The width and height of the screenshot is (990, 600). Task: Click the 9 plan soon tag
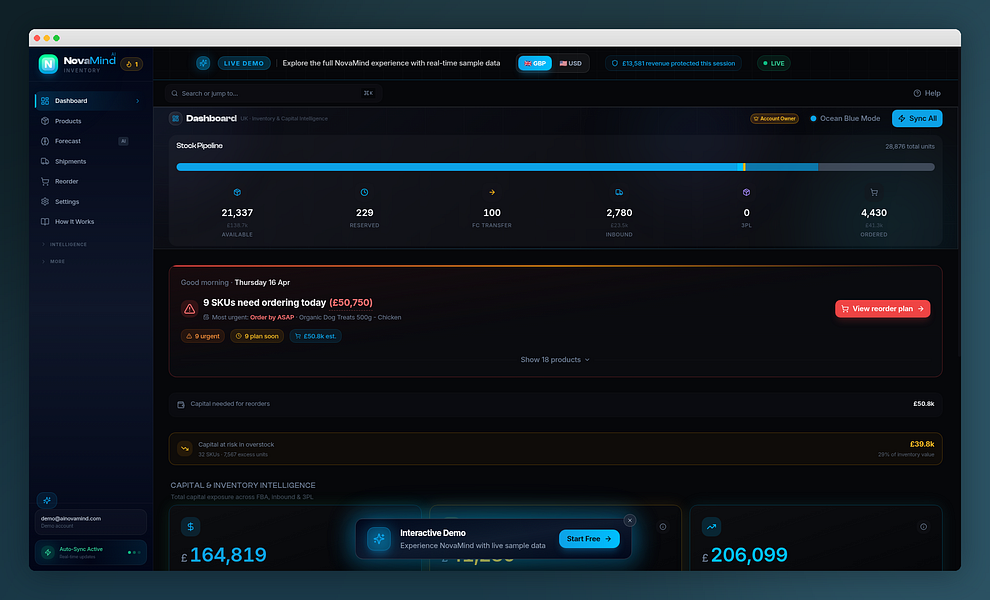[257, 336]
